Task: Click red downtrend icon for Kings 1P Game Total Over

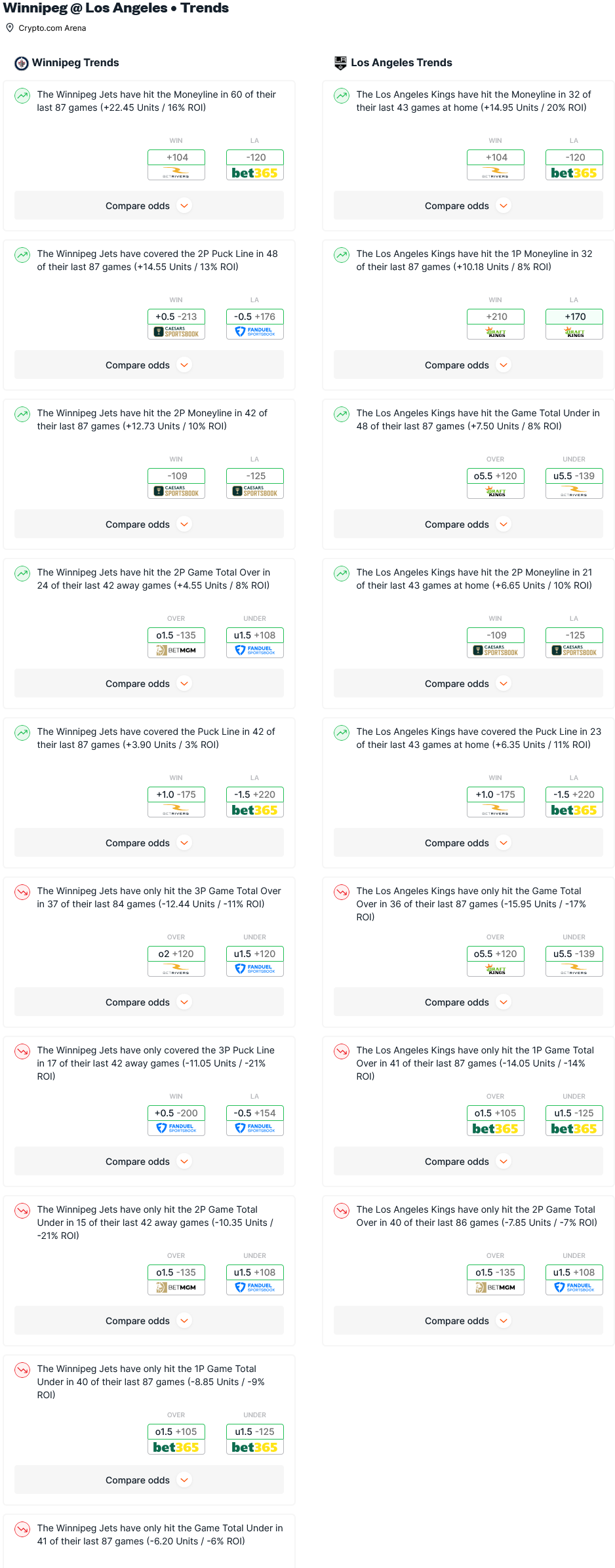Action: pyautogui.click(x=342, y=1051)
